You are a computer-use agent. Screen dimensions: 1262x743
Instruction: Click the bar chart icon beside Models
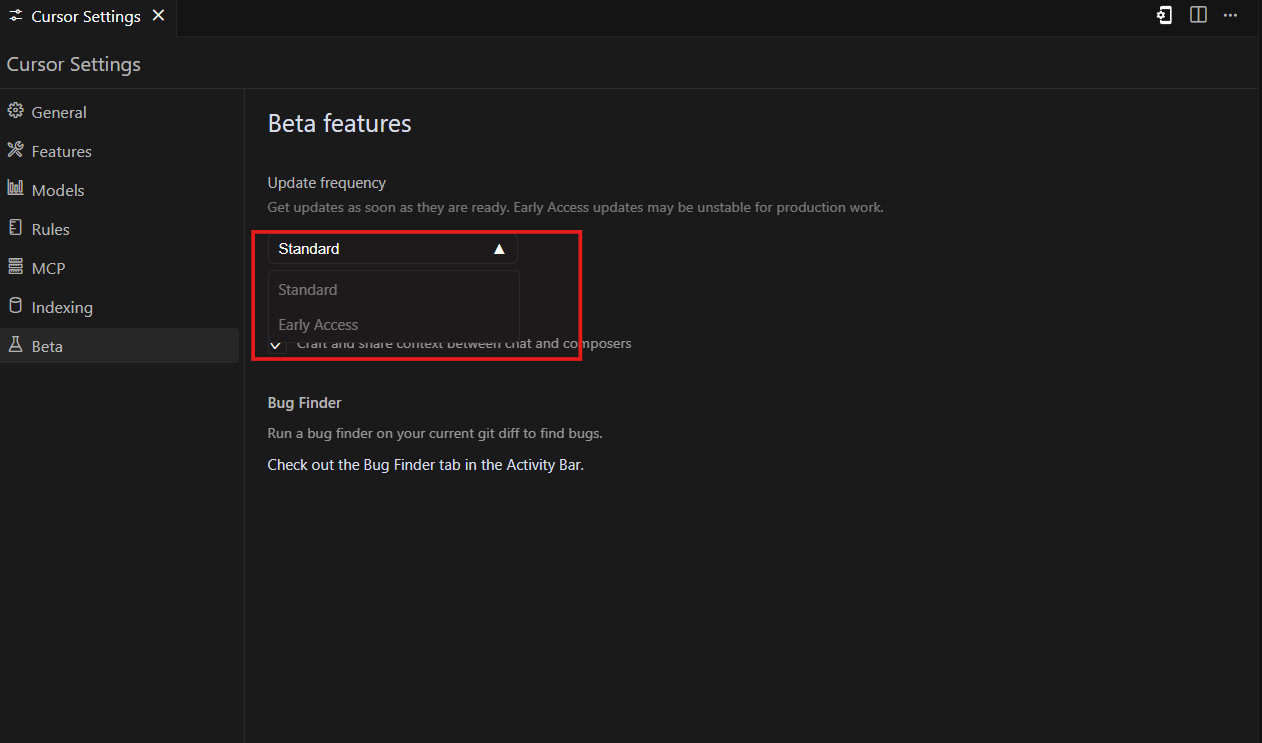click(15, 189)
